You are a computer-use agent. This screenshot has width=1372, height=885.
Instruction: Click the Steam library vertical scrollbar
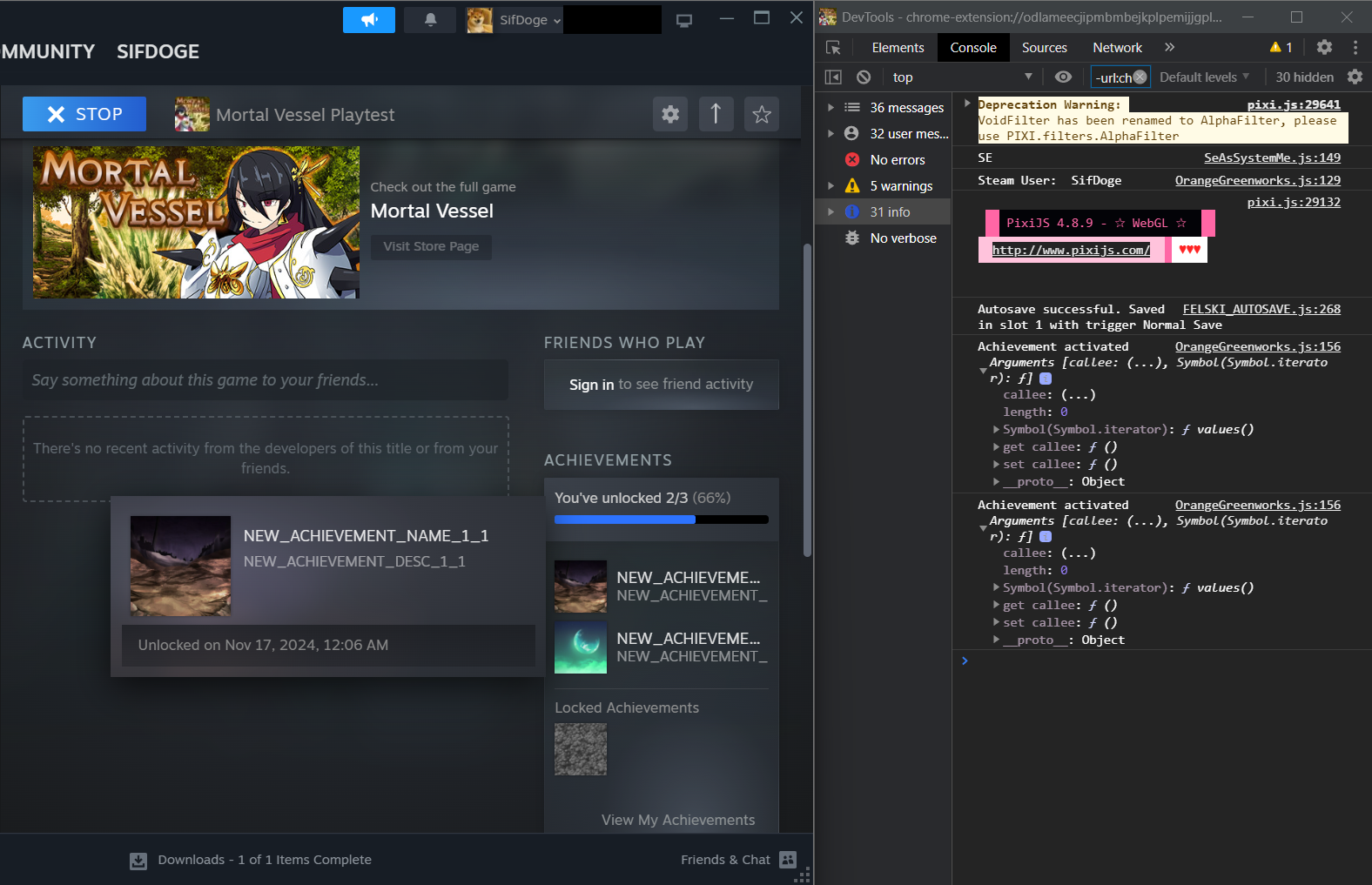point(807,400)
